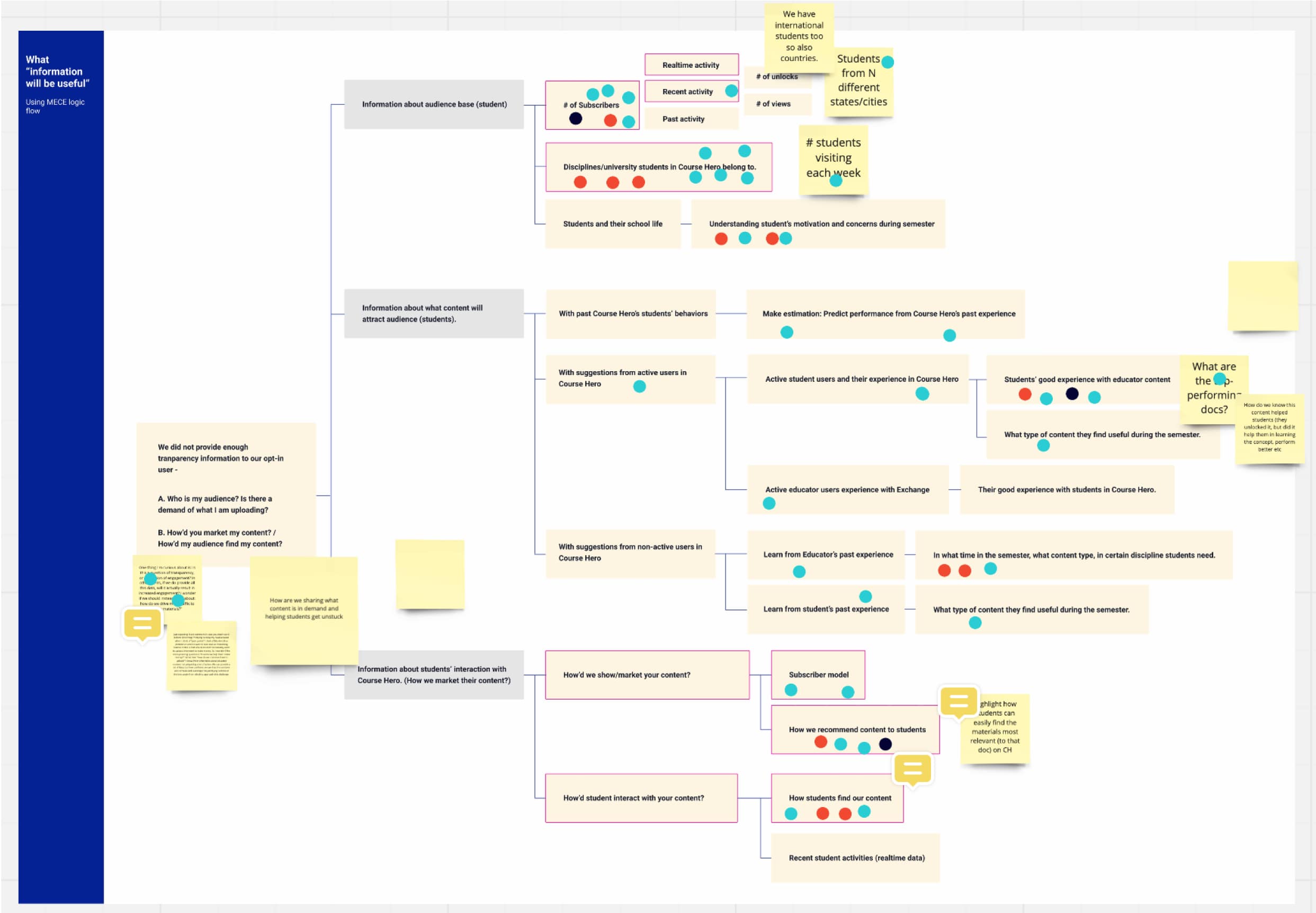Open comment bubble above 'How students find our content'
1316x913 pixels.
click(x=912, y=769)
